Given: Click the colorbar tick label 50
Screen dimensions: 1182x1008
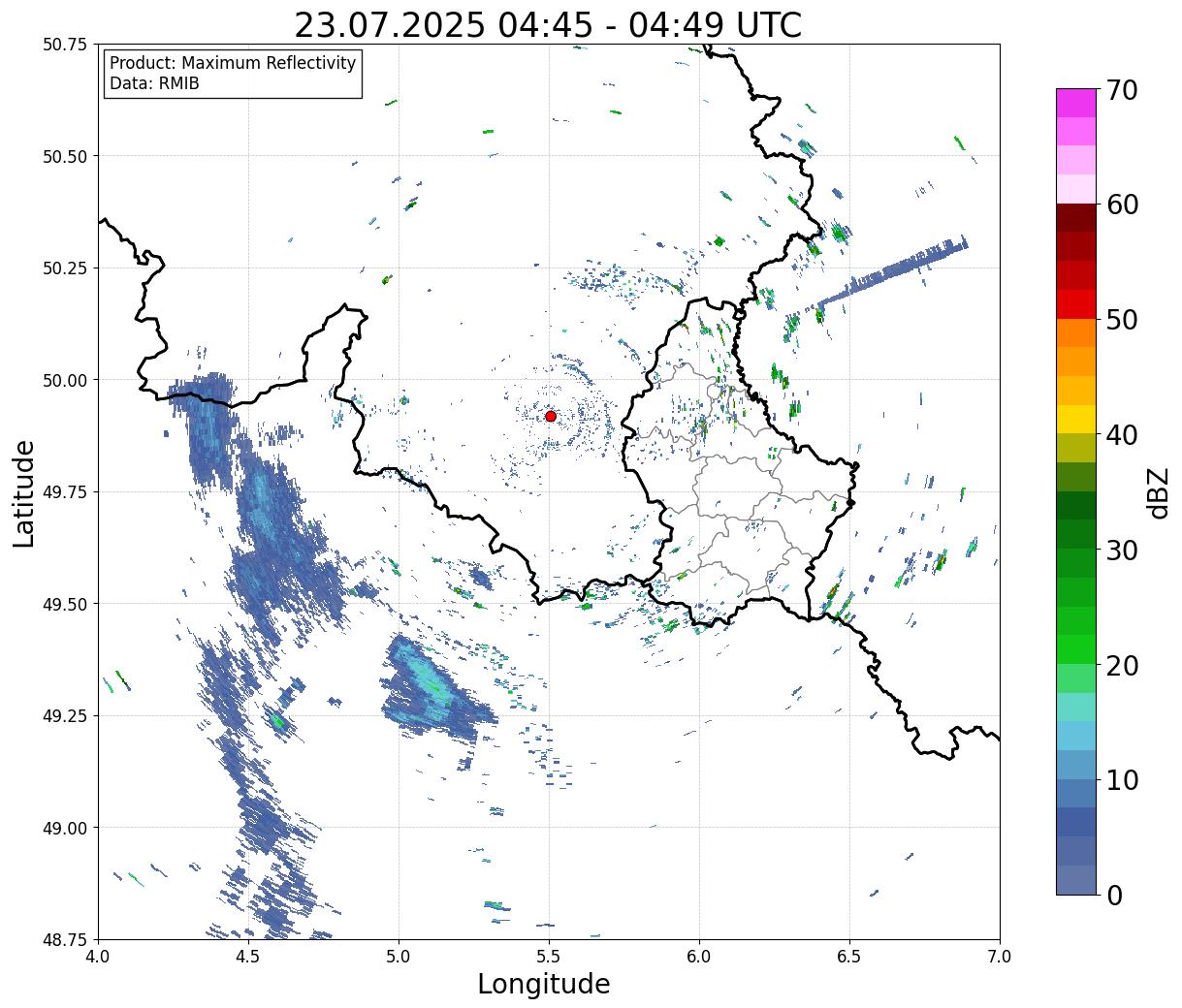Looking at the screenshot, I should (x=1122, y=319).
